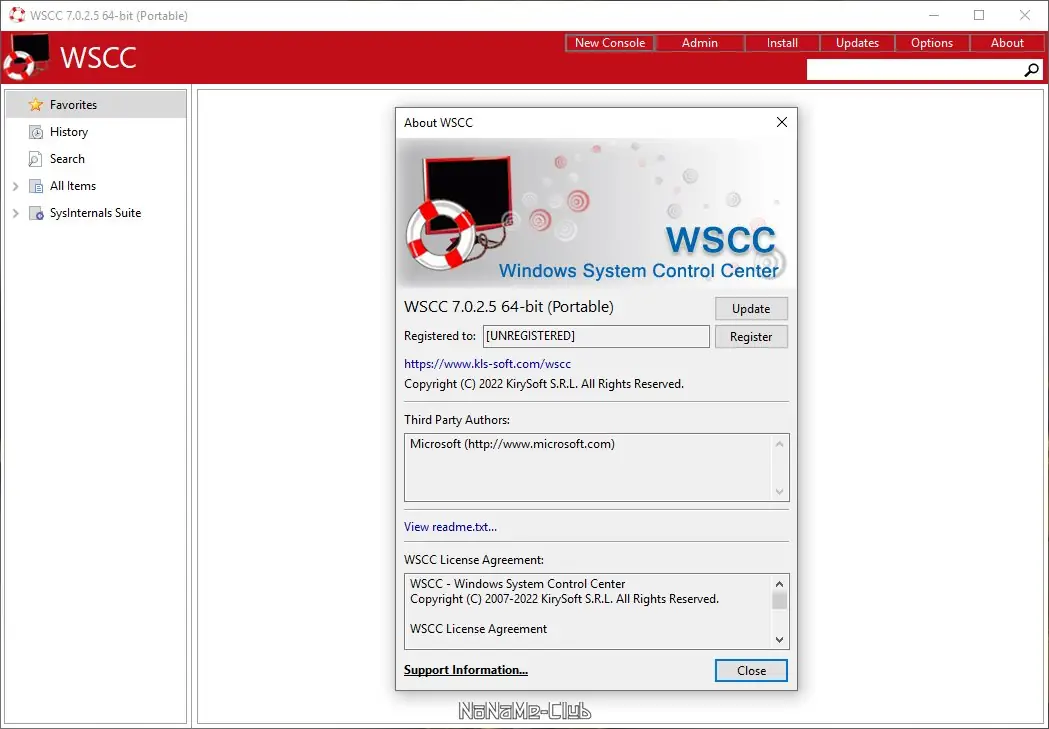Screen dimensions: 1049x729
Task: Click the search magnifier icon
Action: pos(1031,70)
